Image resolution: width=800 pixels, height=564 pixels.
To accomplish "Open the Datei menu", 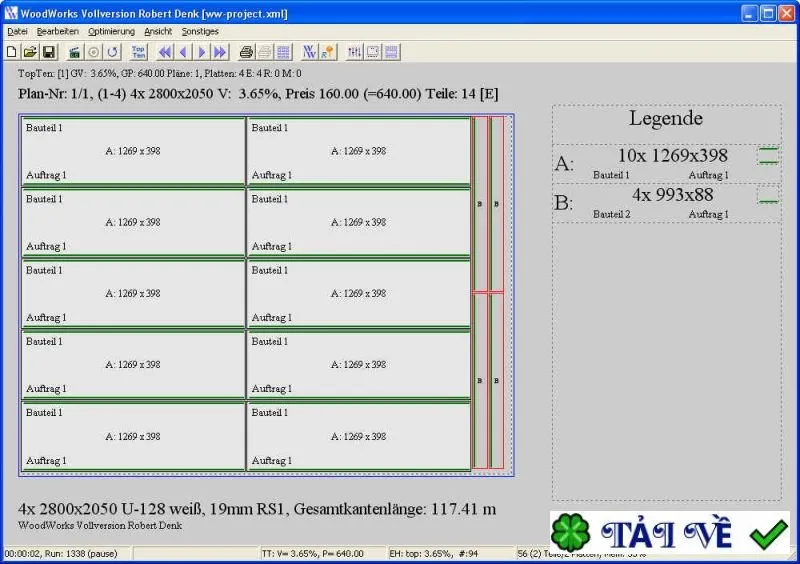I will 17,32.
